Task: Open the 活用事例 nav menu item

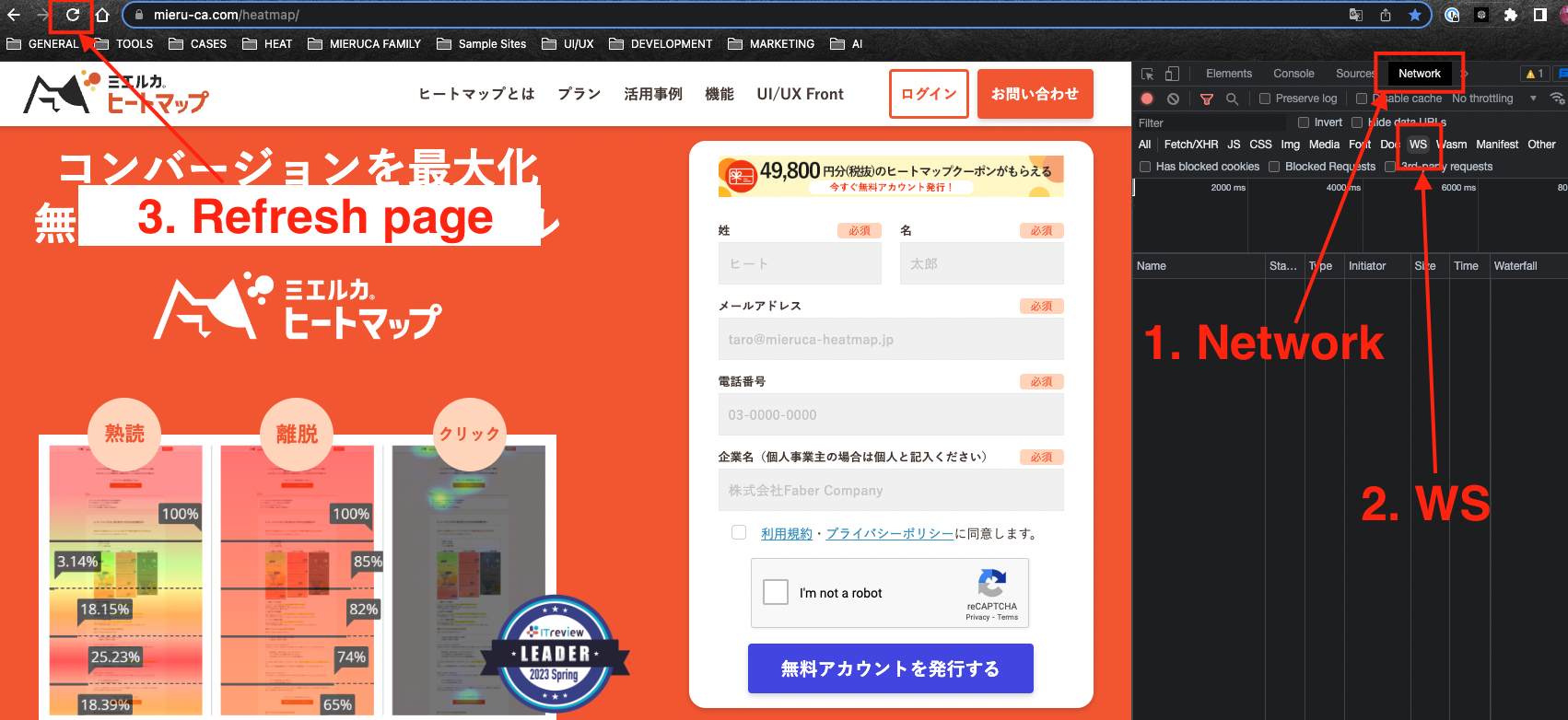Action: pos(653,94)
